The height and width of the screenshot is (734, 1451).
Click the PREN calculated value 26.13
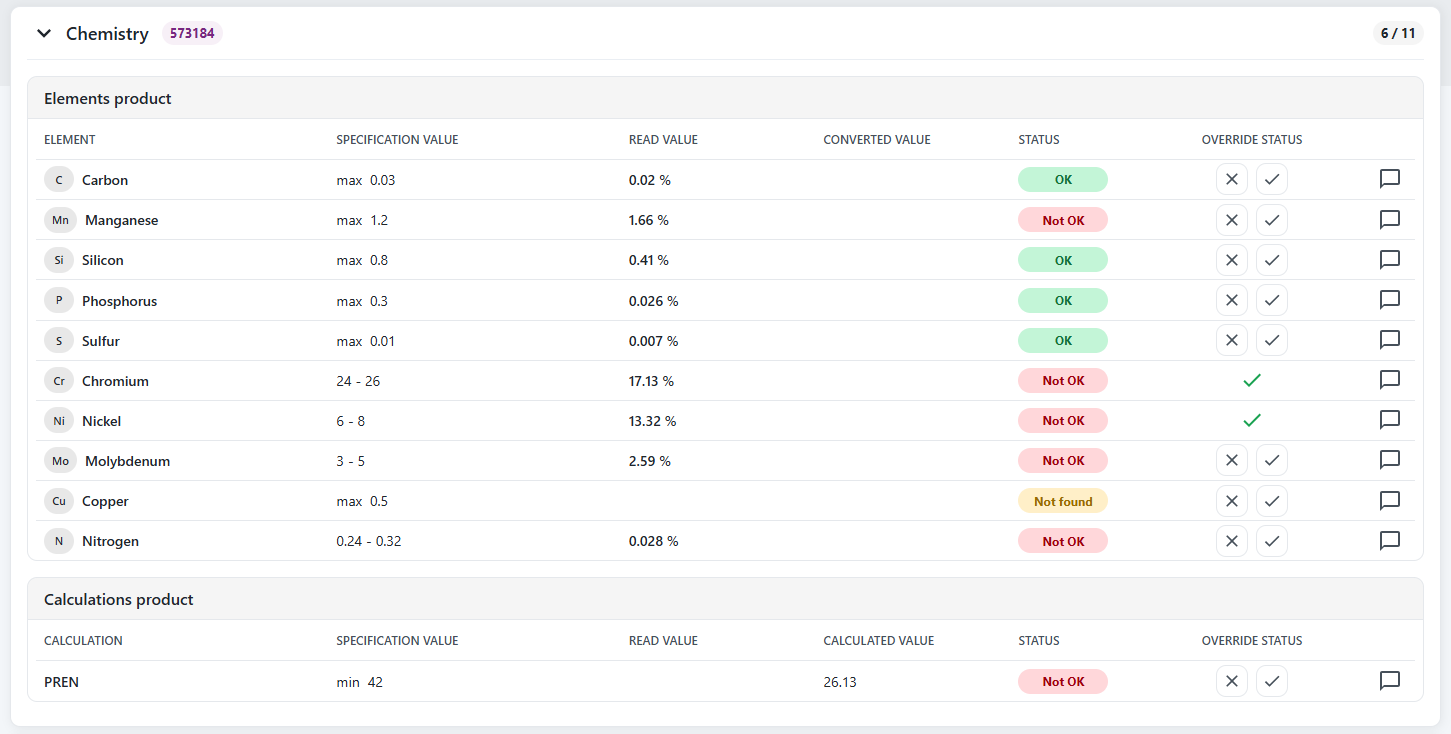click(x=840, y=682)
